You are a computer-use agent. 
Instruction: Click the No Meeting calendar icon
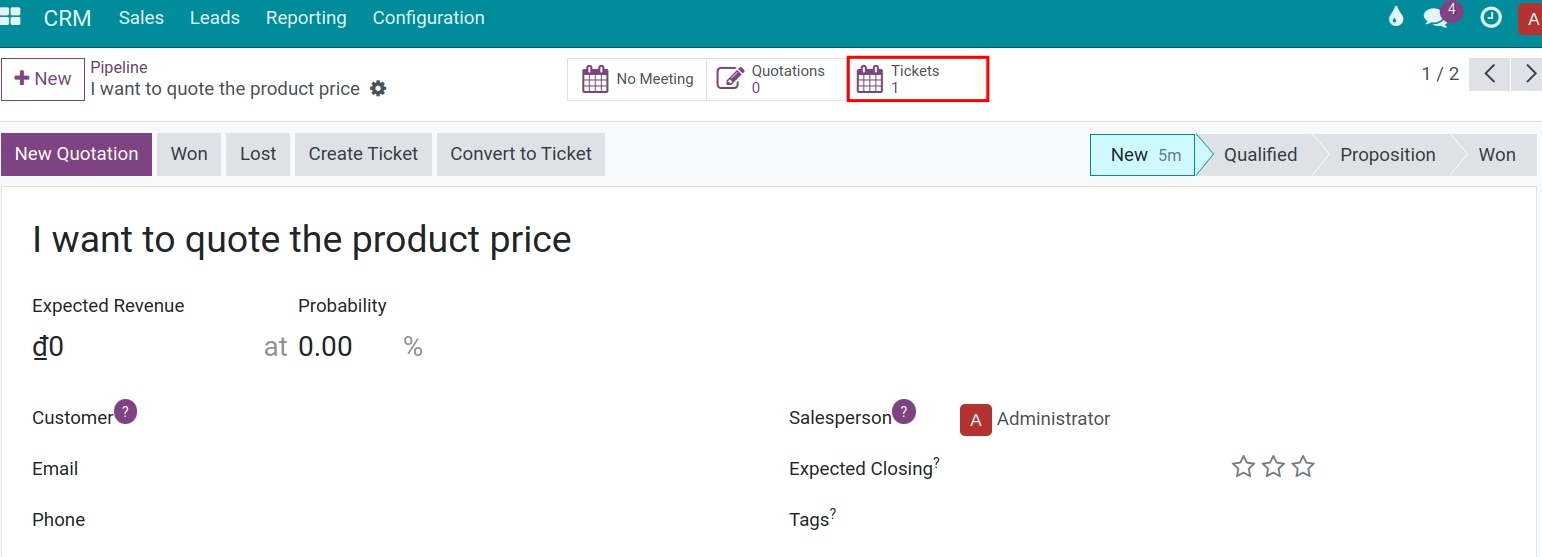click(595, 79)
